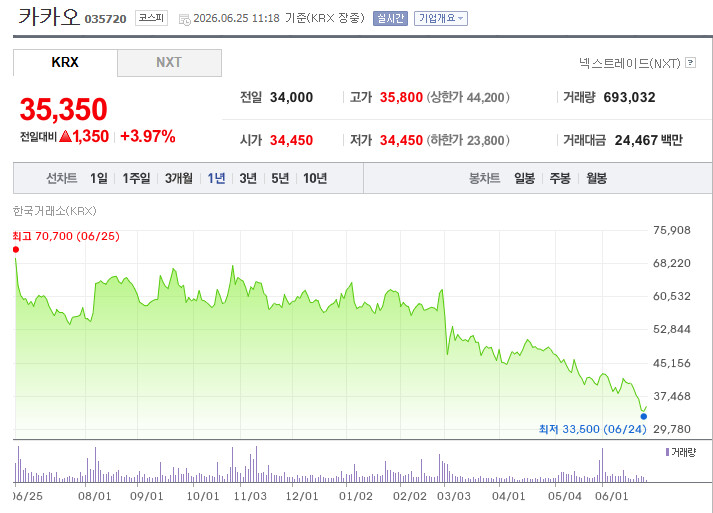Click the 29,780 y-axis label

click(672, 429)
